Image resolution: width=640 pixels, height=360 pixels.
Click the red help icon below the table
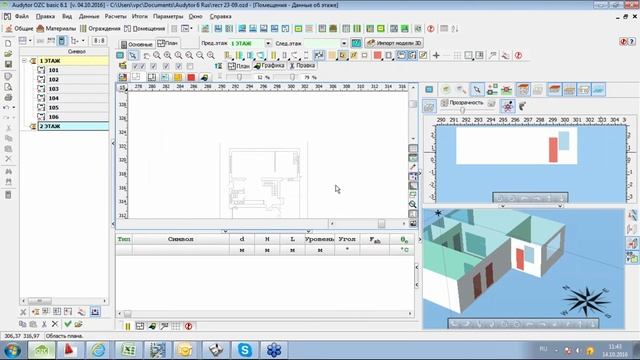(188, 326)
